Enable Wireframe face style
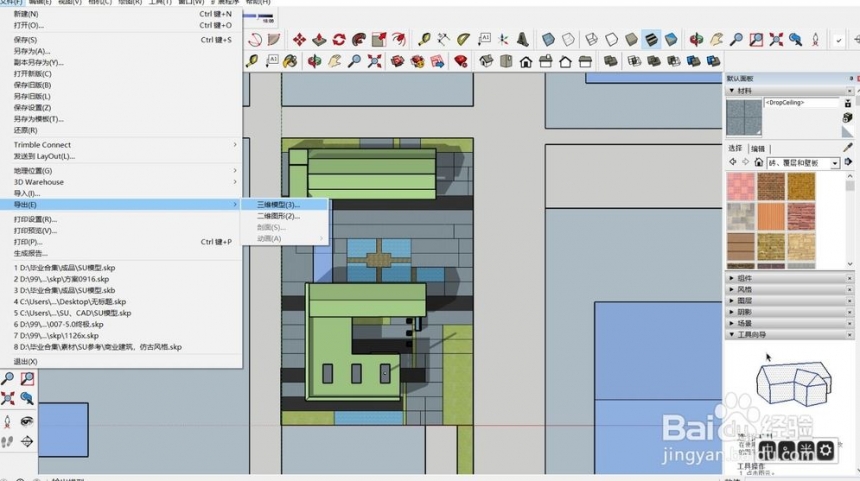Image resolution: width=860 pixels, height=481 pixels. point(591,39)
